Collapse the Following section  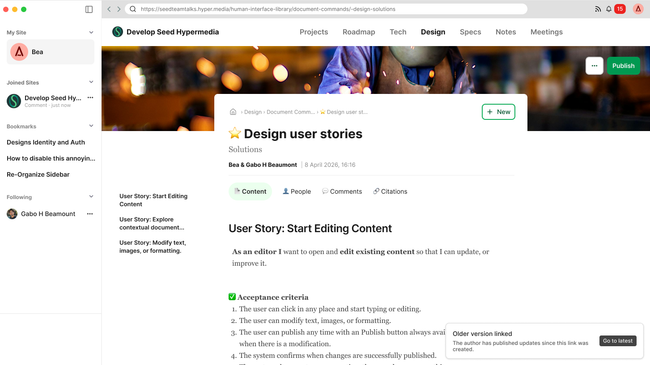pyautogui.click(x=91, y=197)
